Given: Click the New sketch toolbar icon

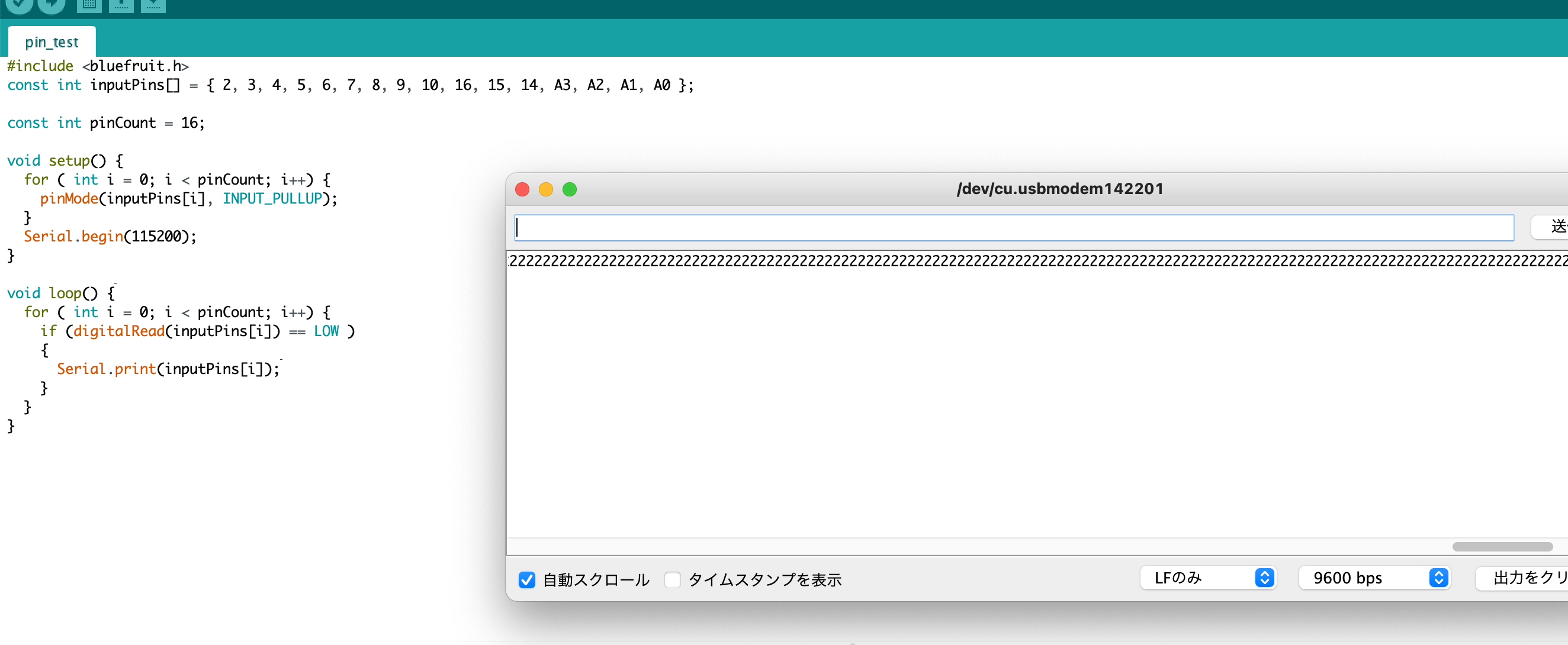Looking at the screenshot, I should [x=89, y=5].
